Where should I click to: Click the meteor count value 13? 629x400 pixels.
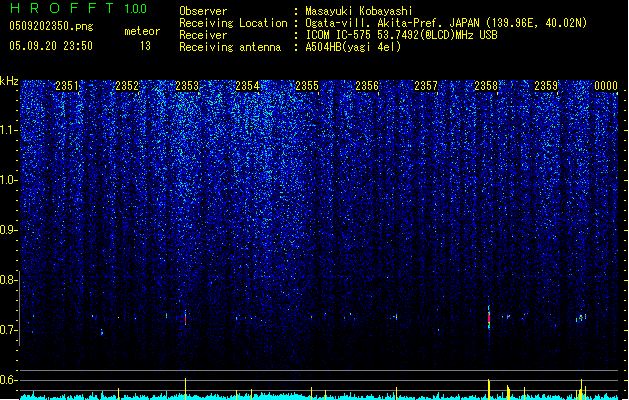coord(145,46)
